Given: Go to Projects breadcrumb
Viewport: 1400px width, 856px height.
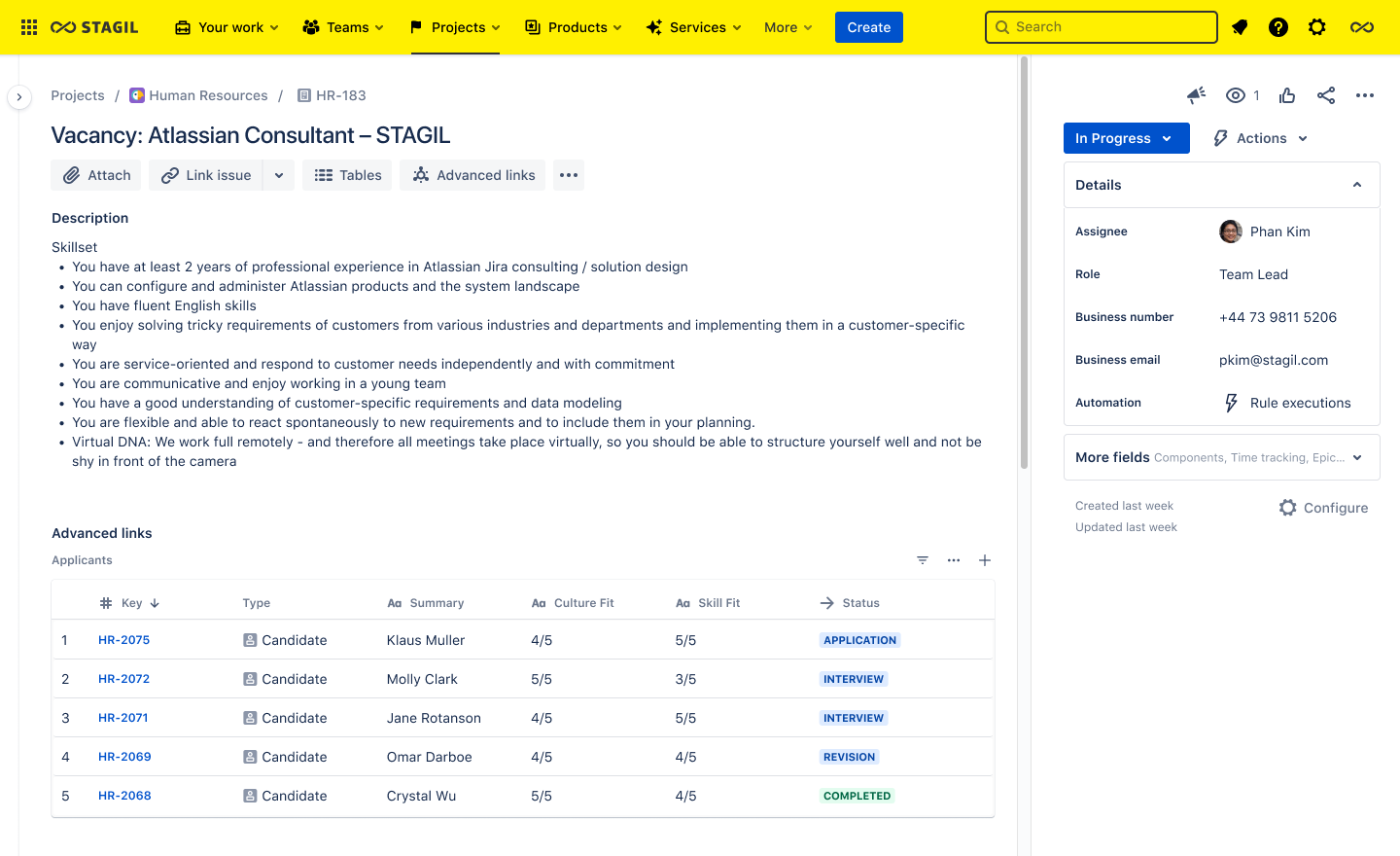Looking at the screenshot, I should point(78,95).
